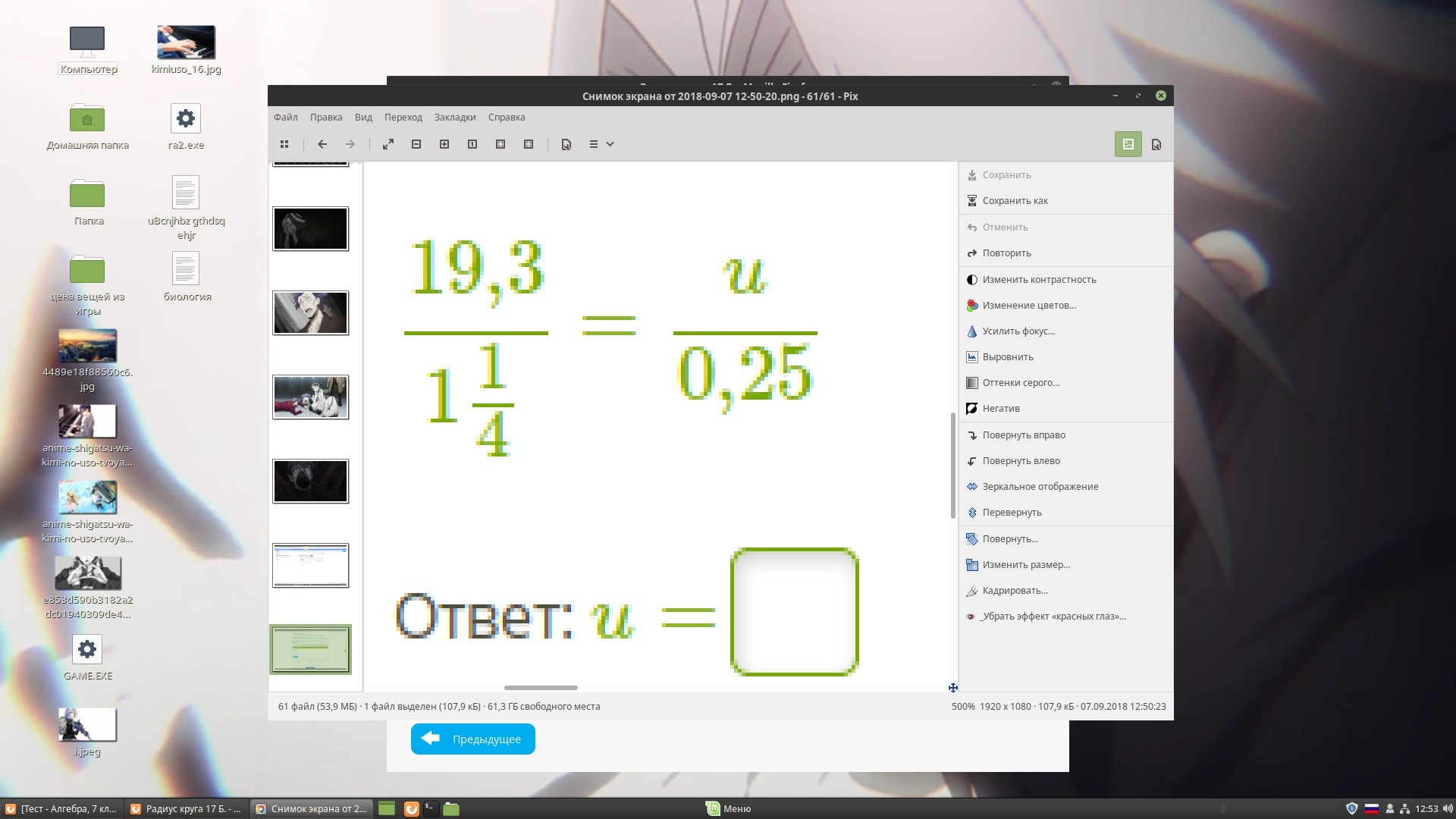Apply Negative effect toggle
Image resolution: width=1456 pixels, height=819 pixels.
coord(1001,409)
